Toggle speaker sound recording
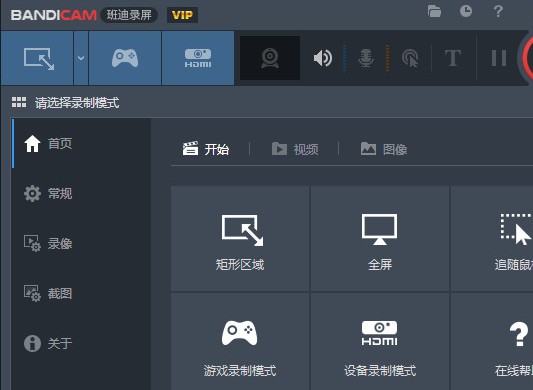The image size is (533, 390). pos(323,58)
